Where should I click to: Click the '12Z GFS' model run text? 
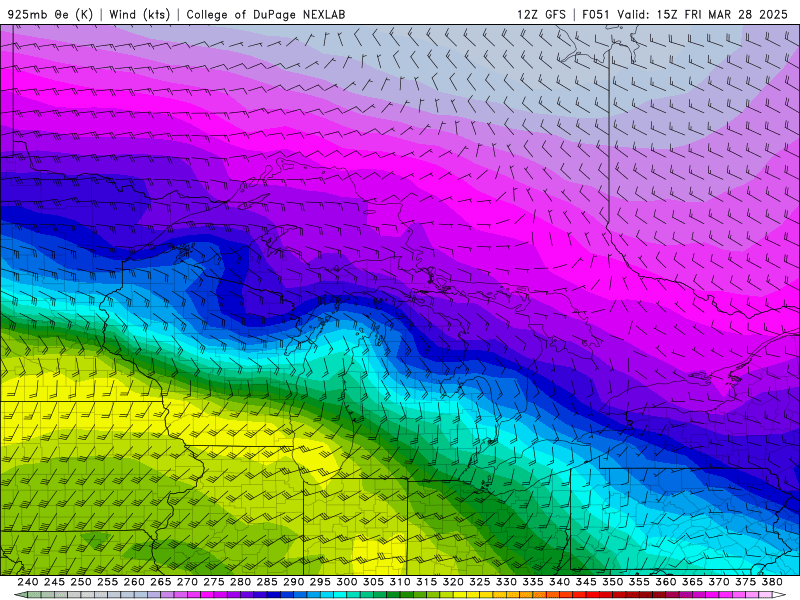tap(541, 14)
